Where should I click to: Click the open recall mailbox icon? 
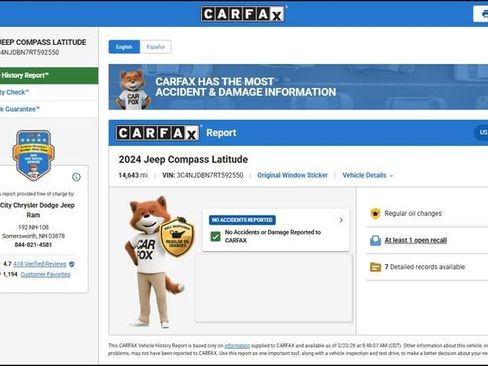pos(375,240)
